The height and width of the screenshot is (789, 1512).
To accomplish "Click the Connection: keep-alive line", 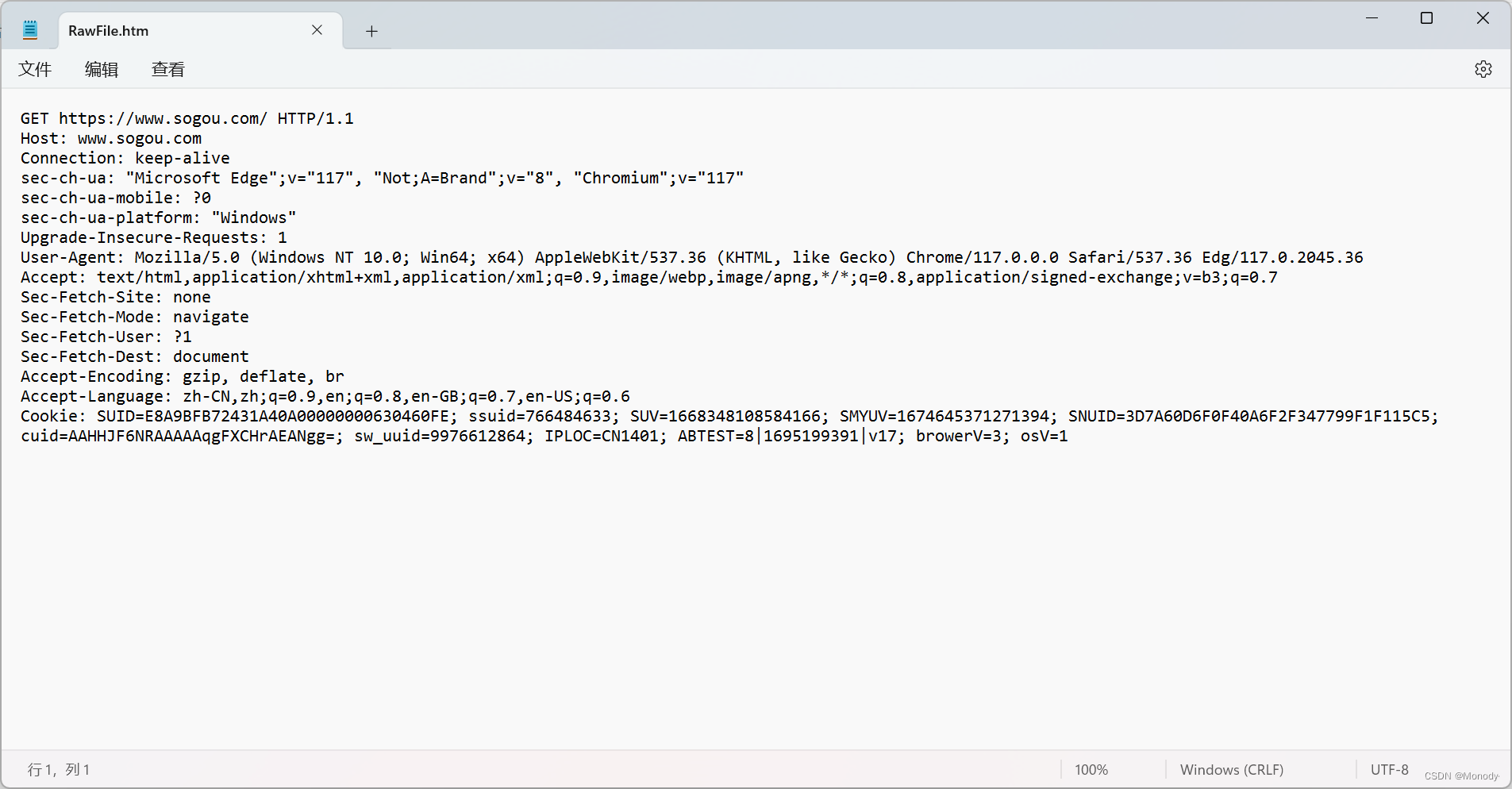I will [125, 158].
